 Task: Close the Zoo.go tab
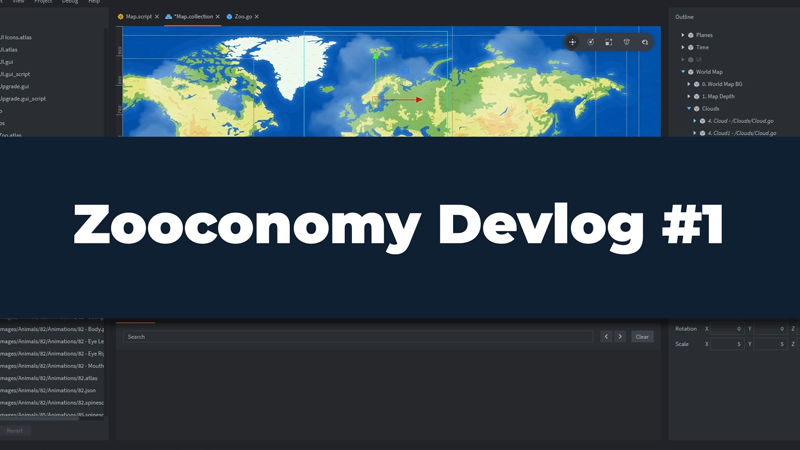(257, 17)
